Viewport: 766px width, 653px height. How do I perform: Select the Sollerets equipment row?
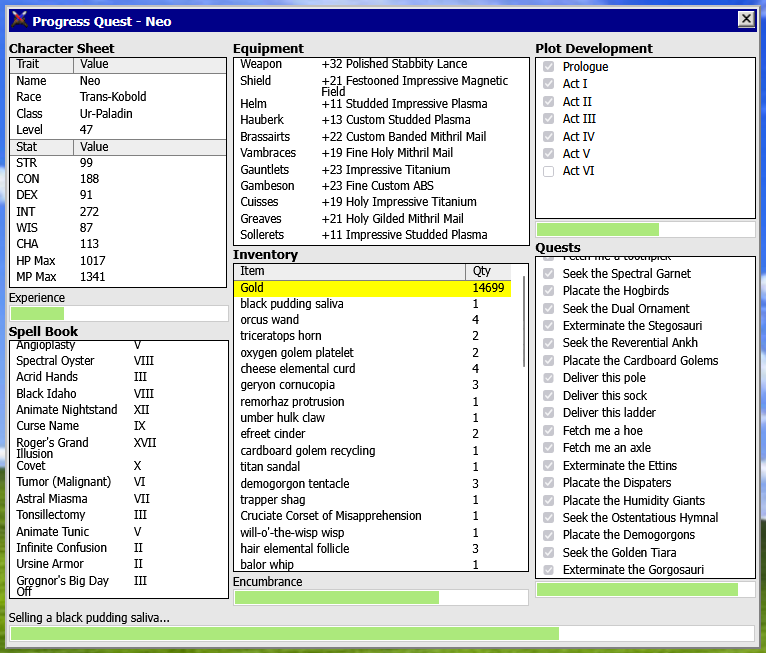[381, 235]
